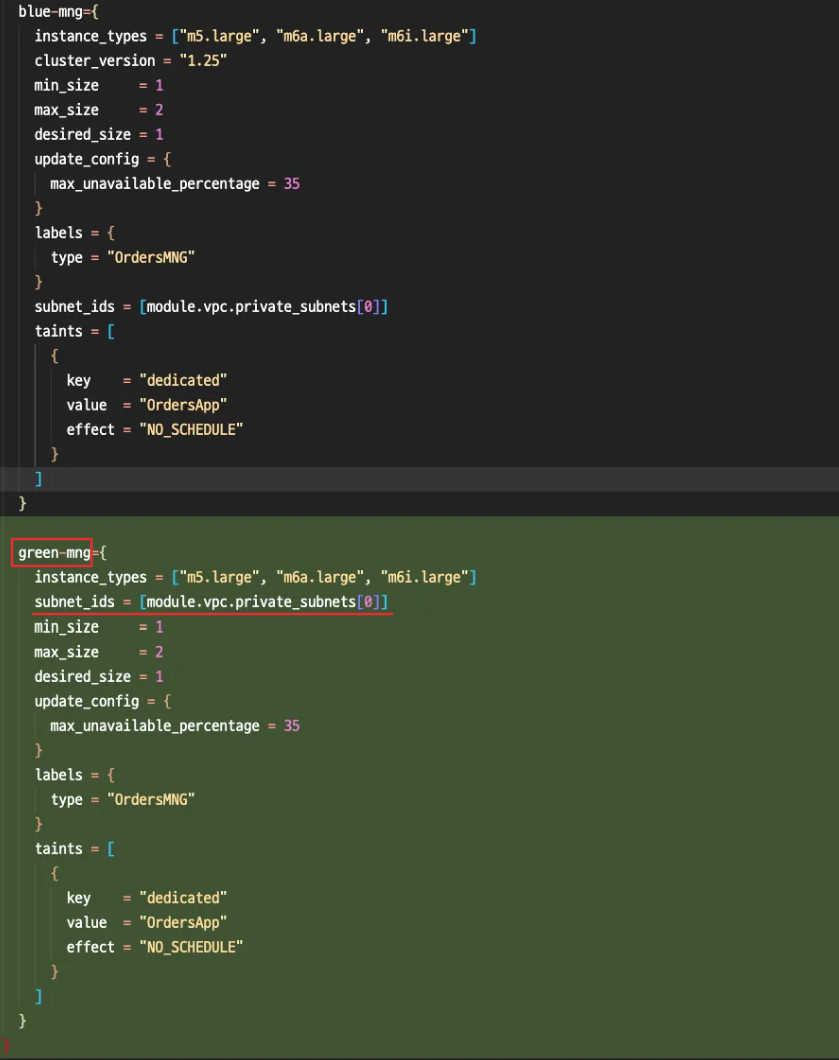
Task: Click "max_size" in the green-mng block
Action: coord(66,652)
